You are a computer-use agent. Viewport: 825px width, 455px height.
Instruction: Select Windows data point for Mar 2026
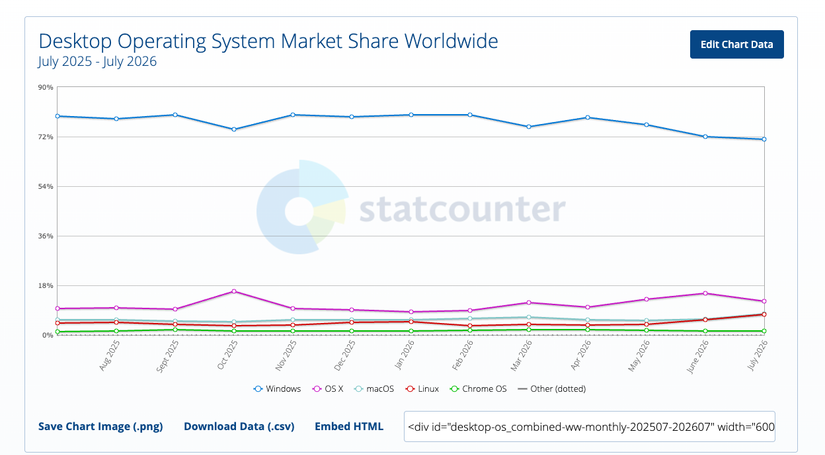(529, 127)
